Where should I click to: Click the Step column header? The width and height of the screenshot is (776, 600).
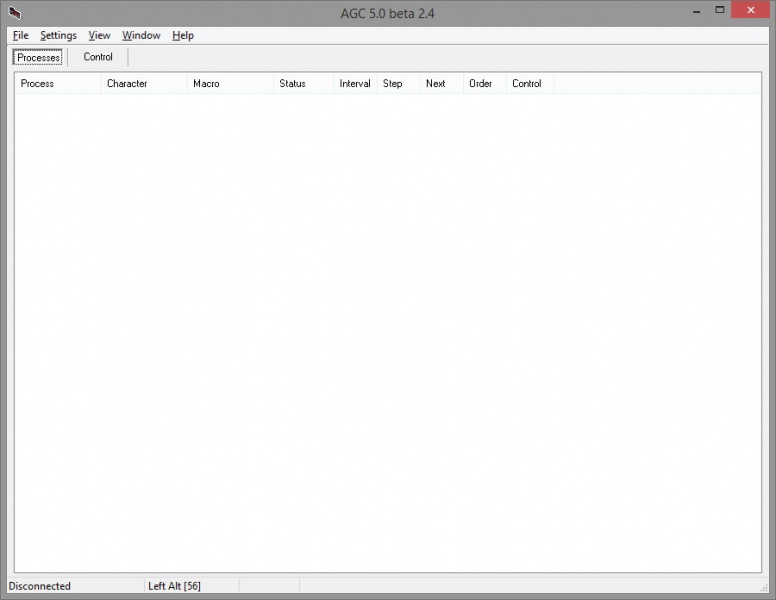(398, 84)
